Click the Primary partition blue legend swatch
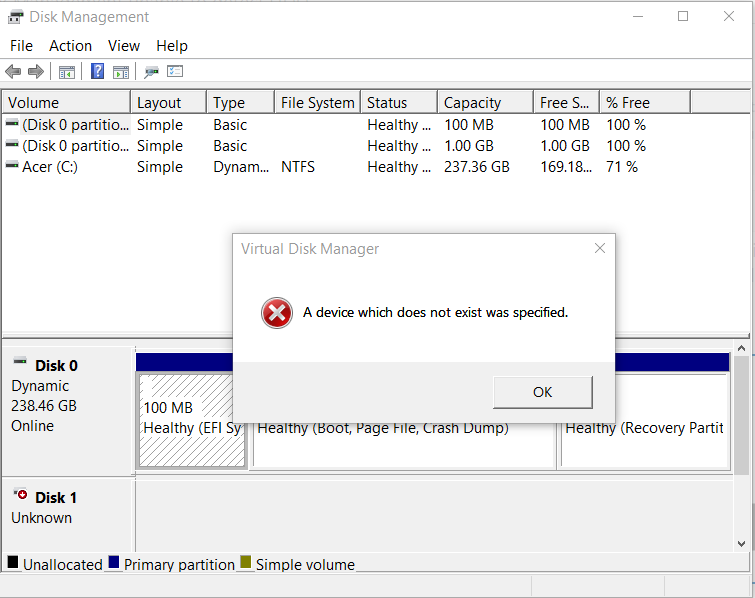755x598 pixels. (114, 562)
